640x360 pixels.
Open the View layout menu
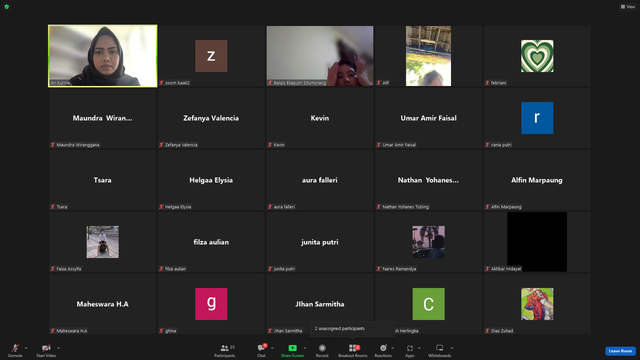[x=628, y=7]
